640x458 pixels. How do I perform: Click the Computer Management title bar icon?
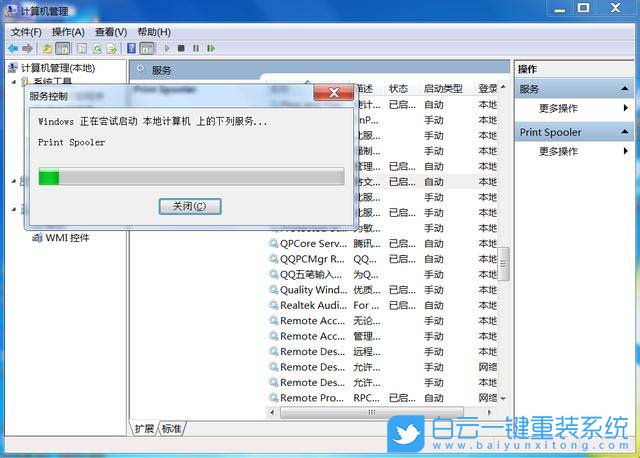(11, 10)
